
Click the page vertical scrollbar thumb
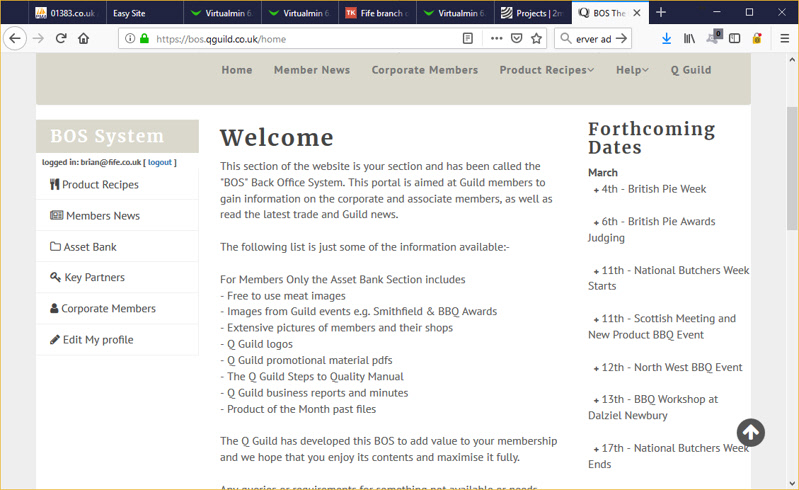click(x=792, y=168)
